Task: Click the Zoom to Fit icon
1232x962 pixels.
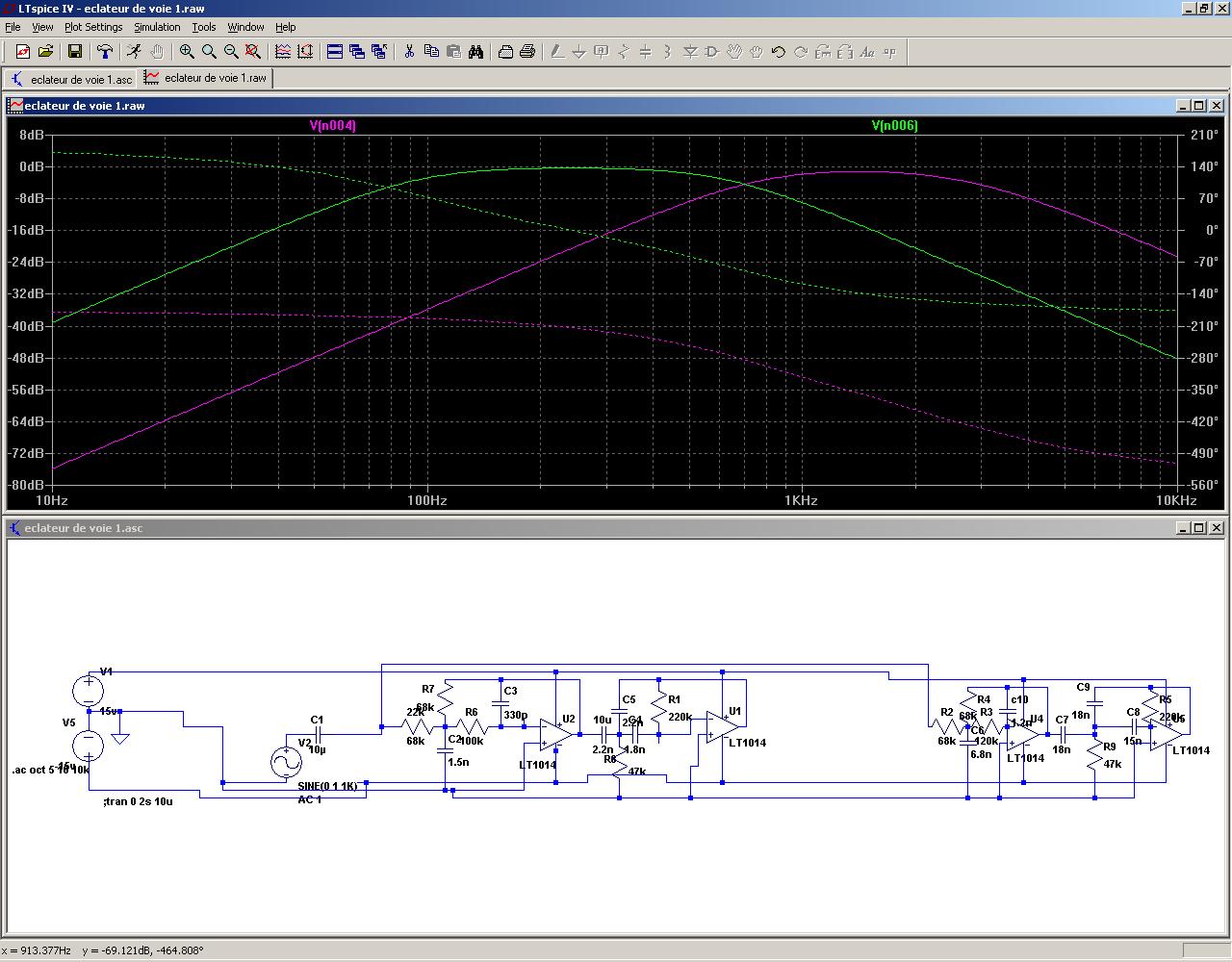Action: click(x=253, y=52)
